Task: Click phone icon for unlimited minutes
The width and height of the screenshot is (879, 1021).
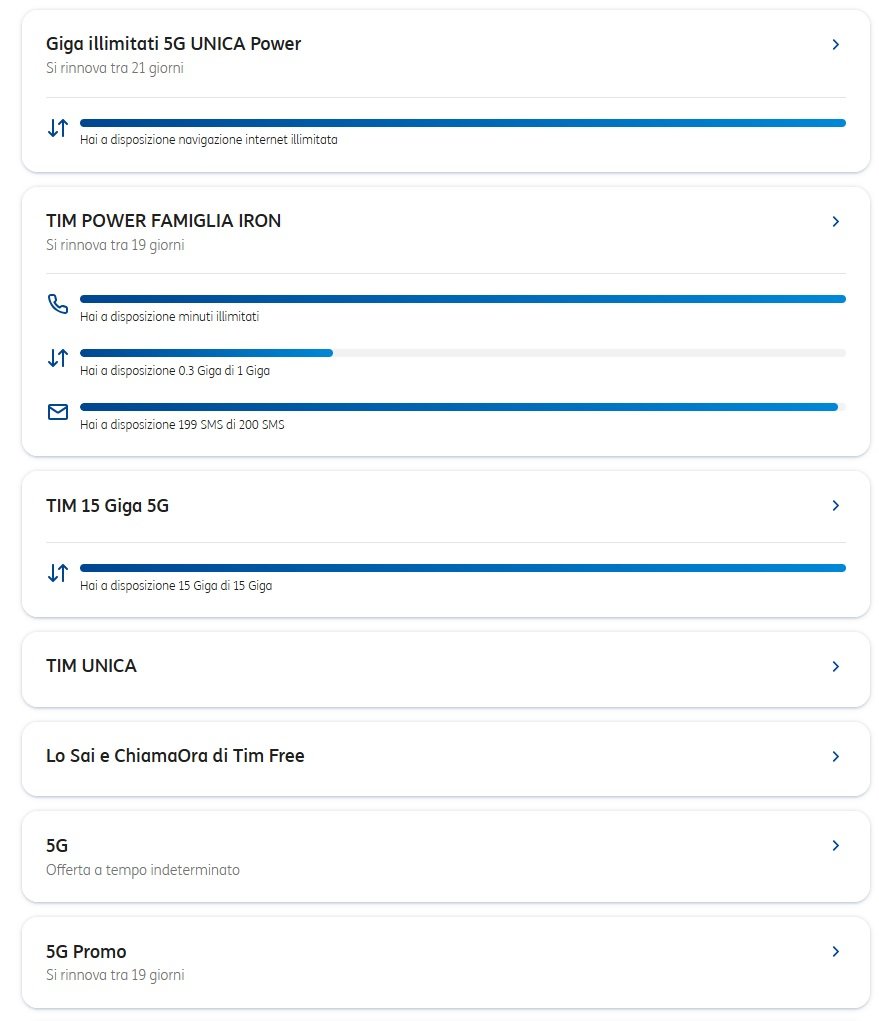Action: (58, 304)
